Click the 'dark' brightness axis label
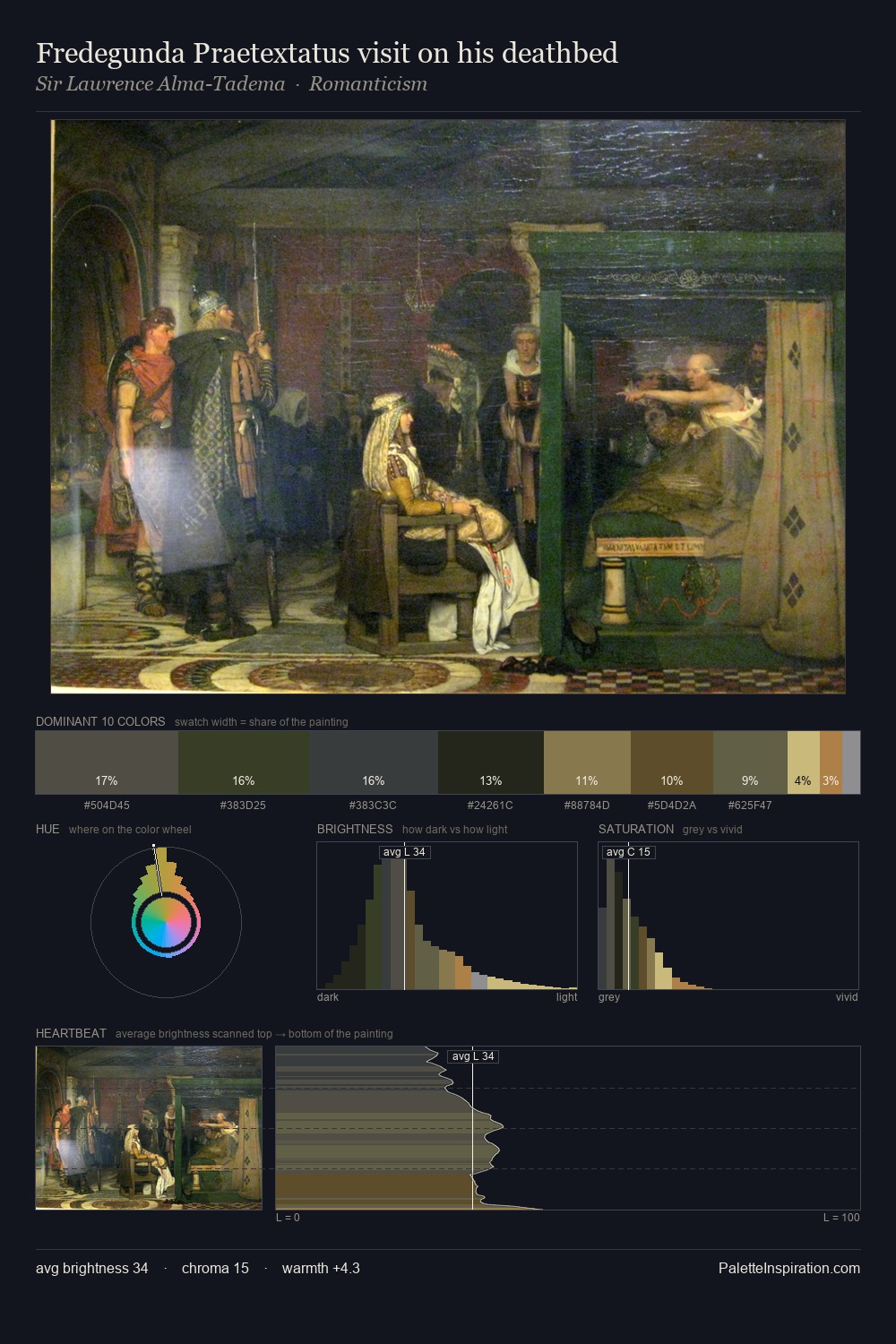The height and width of the screenshot is (1344, 896). click(328, 997)
